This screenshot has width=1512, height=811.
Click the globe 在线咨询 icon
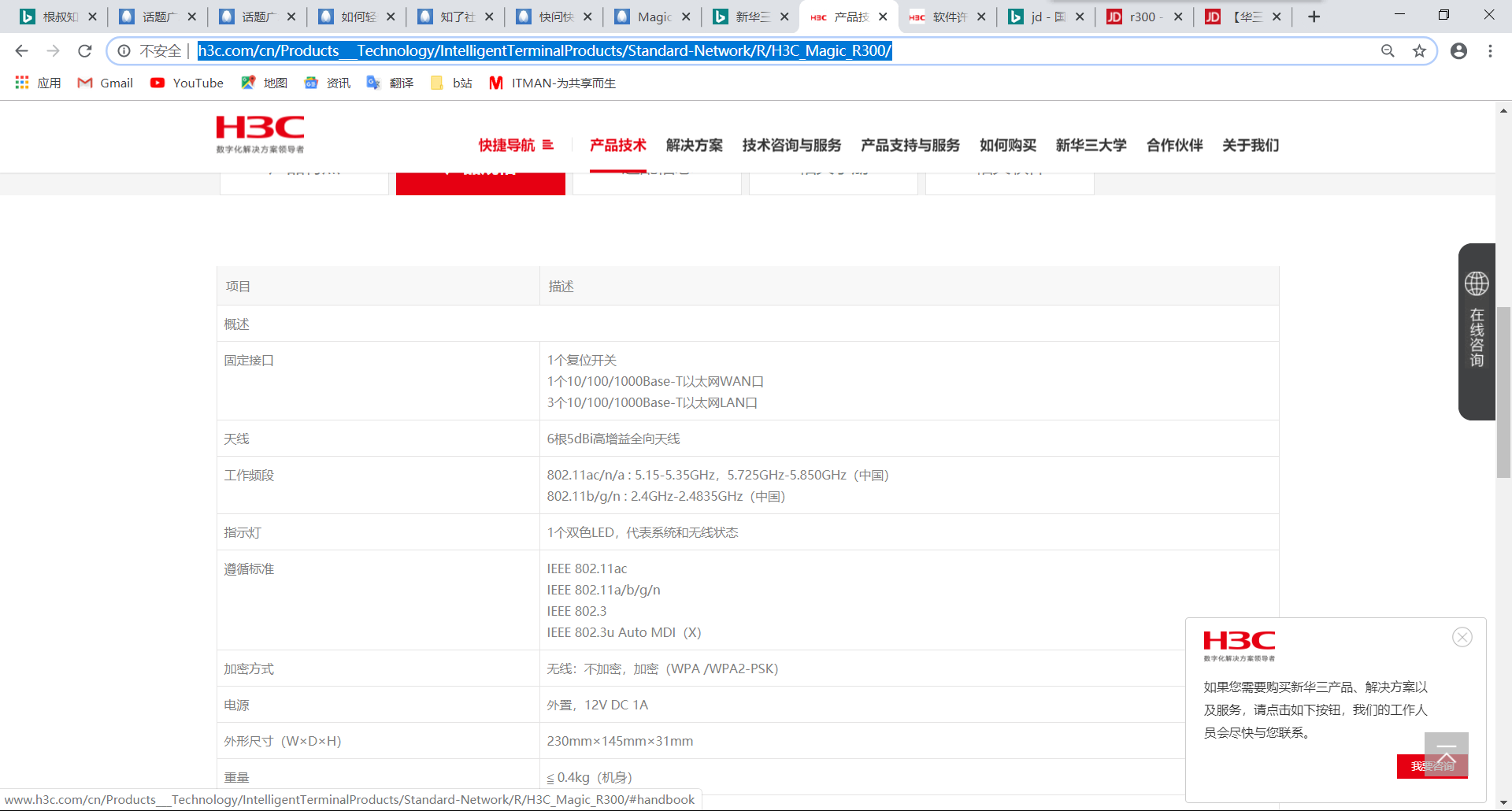pos(1477,283)
